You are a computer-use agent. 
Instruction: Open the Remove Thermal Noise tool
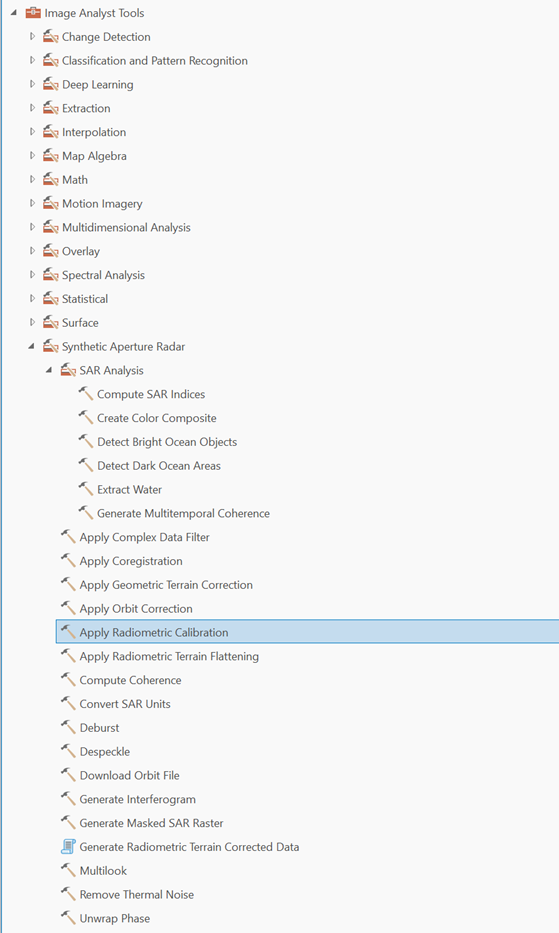click(x=137, y=894)
